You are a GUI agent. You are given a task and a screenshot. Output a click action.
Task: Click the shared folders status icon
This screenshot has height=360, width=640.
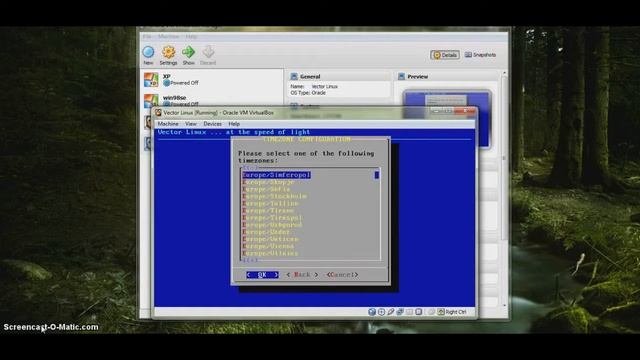[409, 312]
